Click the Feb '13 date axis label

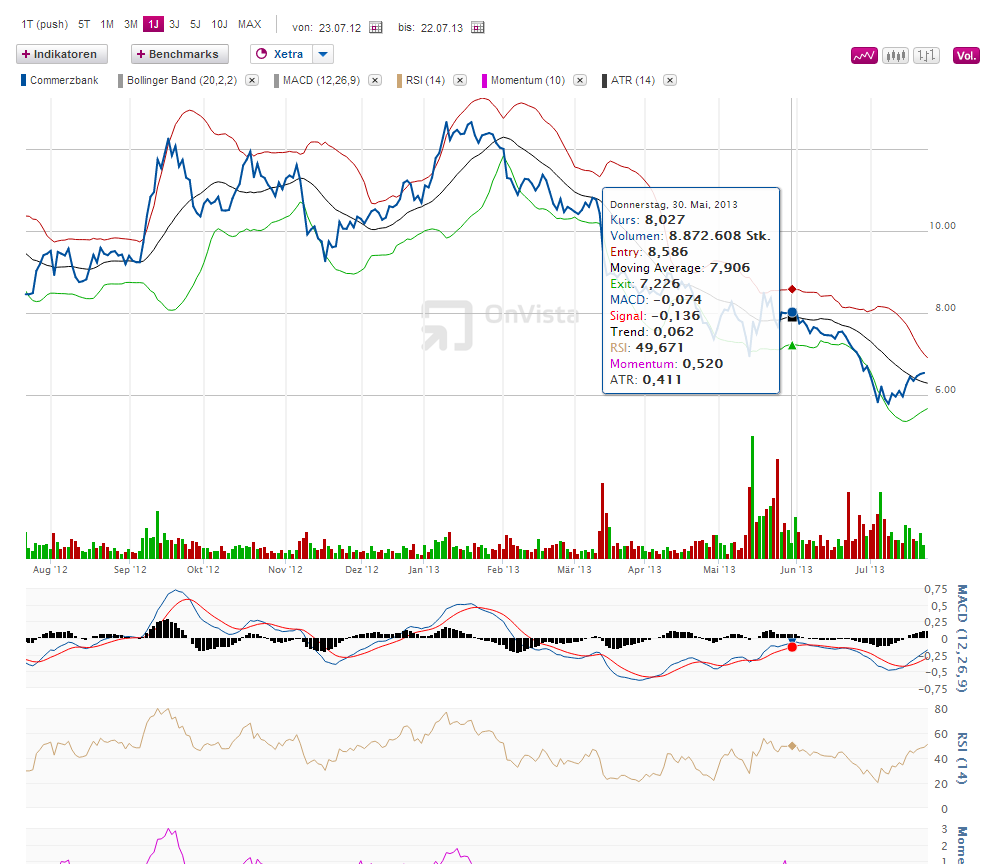tap(503, 570)
